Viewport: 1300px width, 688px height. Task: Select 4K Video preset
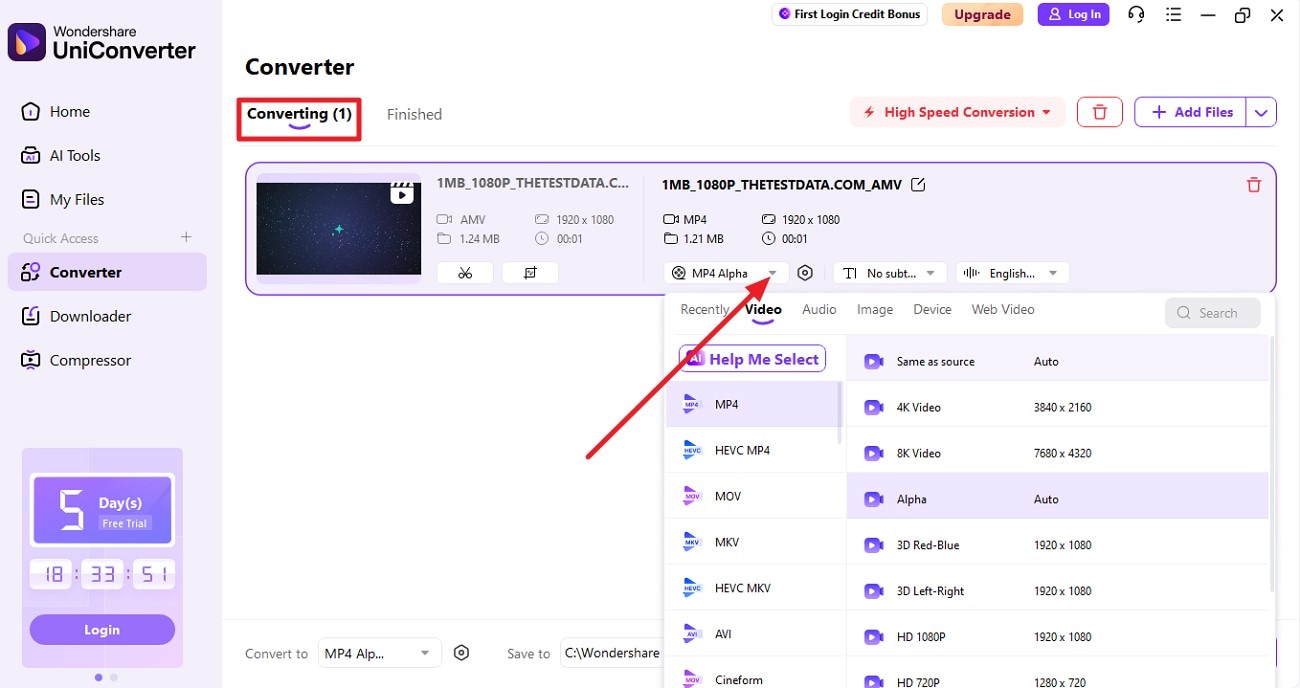1058,407
